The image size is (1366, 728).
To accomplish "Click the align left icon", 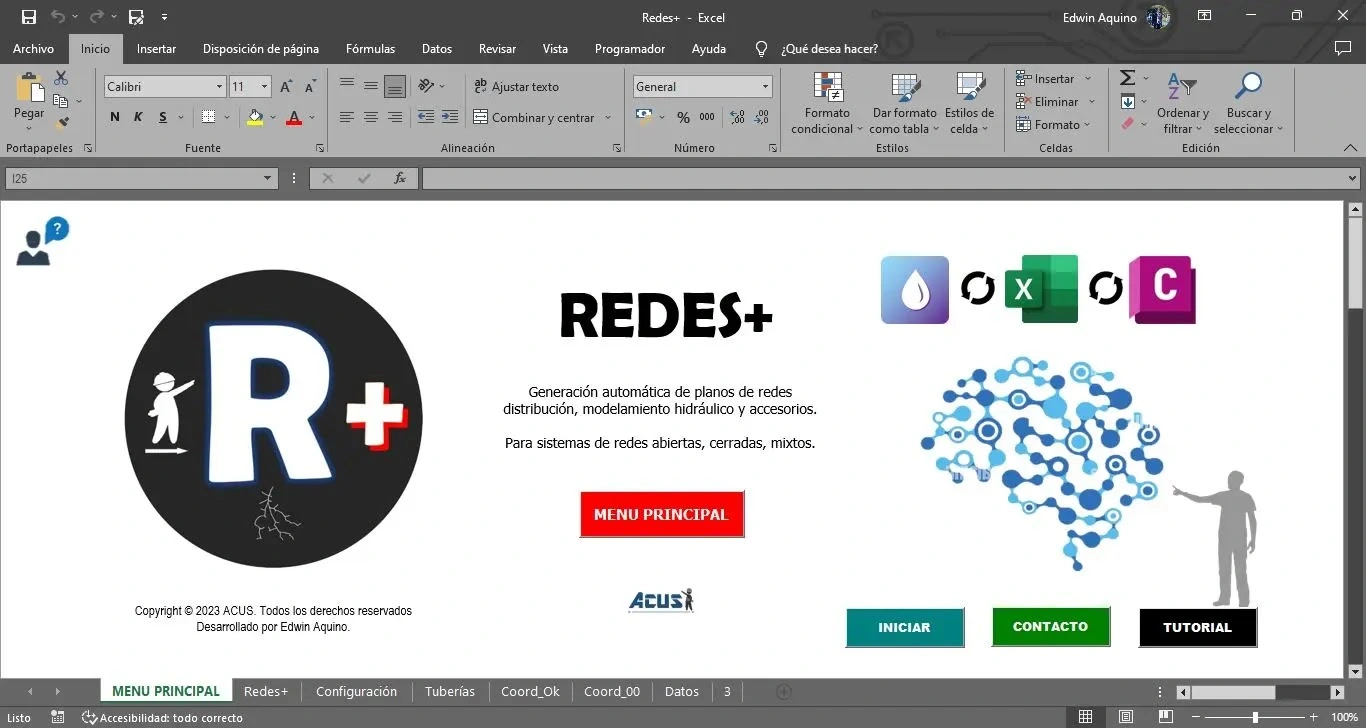I will pyautogui.click(x=347, y=117).
